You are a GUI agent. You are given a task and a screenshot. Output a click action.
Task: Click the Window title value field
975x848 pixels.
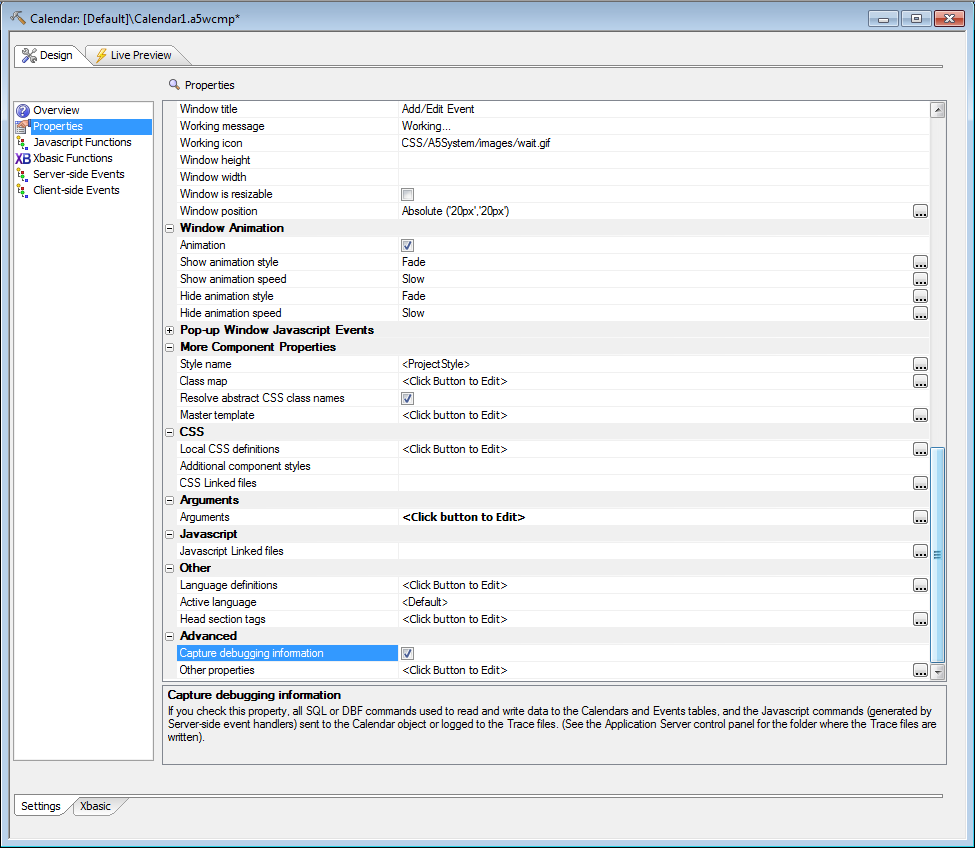point(663,109)
